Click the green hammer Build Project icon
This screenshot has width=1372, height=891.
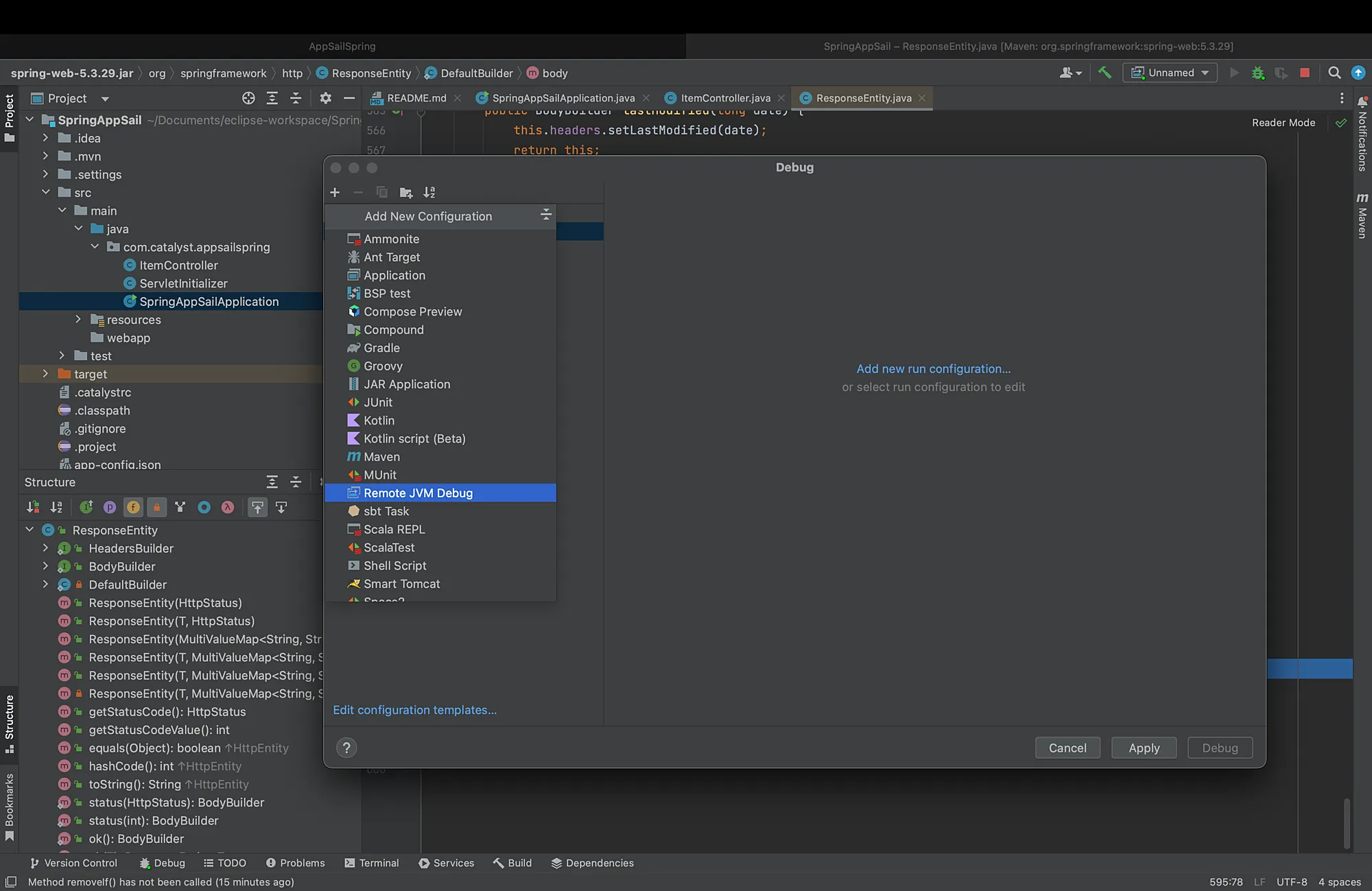coord(1104,73)
